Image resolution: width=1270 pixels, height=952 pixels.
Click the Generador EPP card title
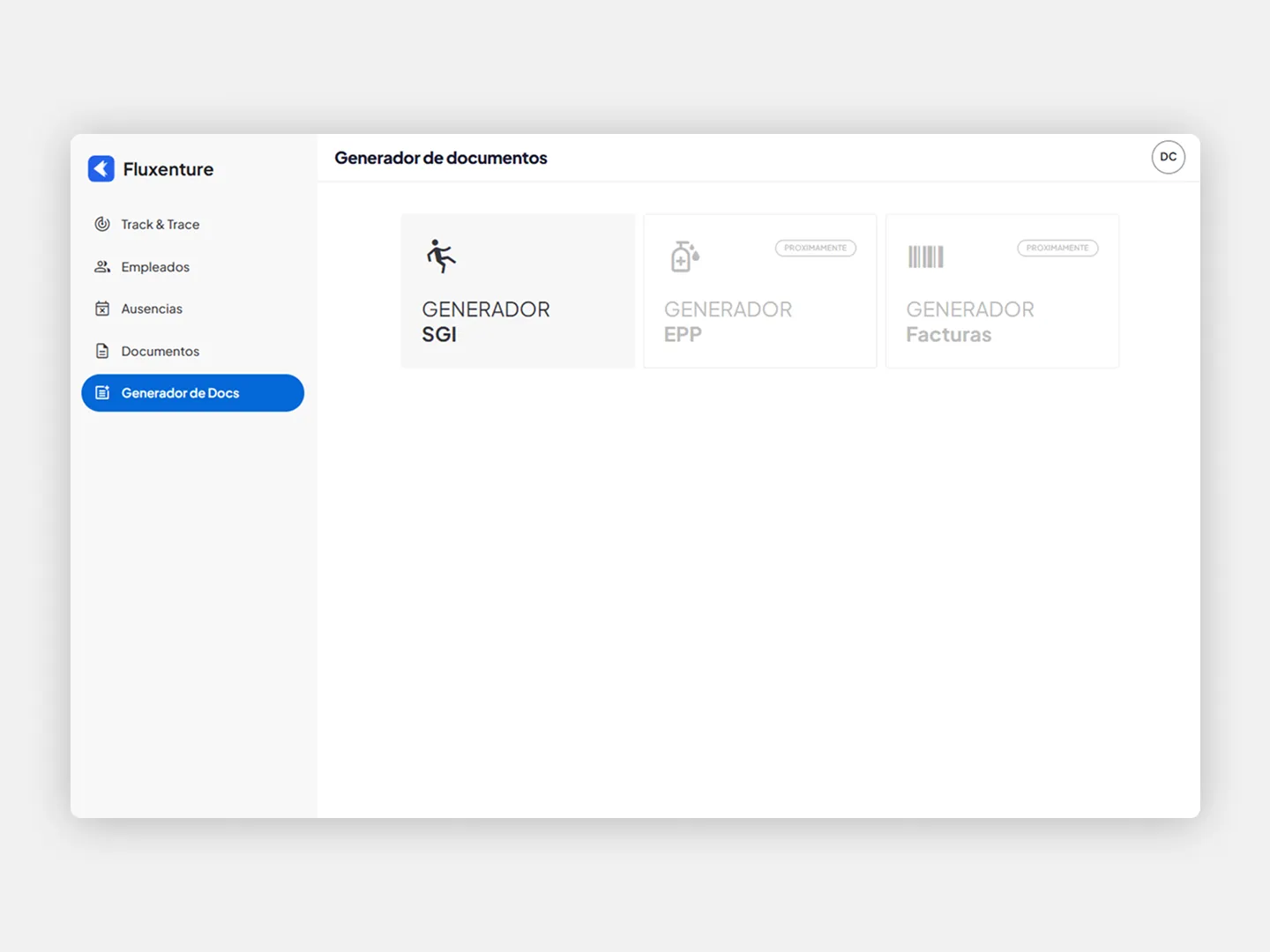[728, 322]
